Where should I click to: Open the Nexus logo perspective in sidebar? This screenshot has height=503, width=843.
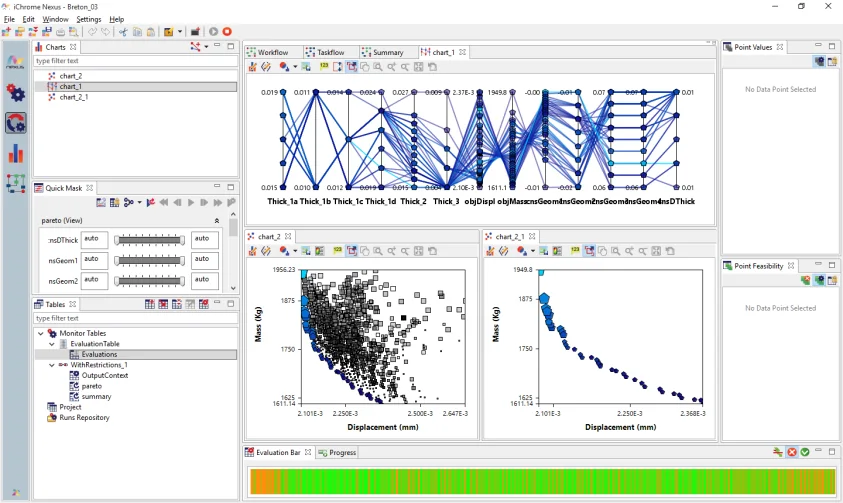(x=15, y=62)
